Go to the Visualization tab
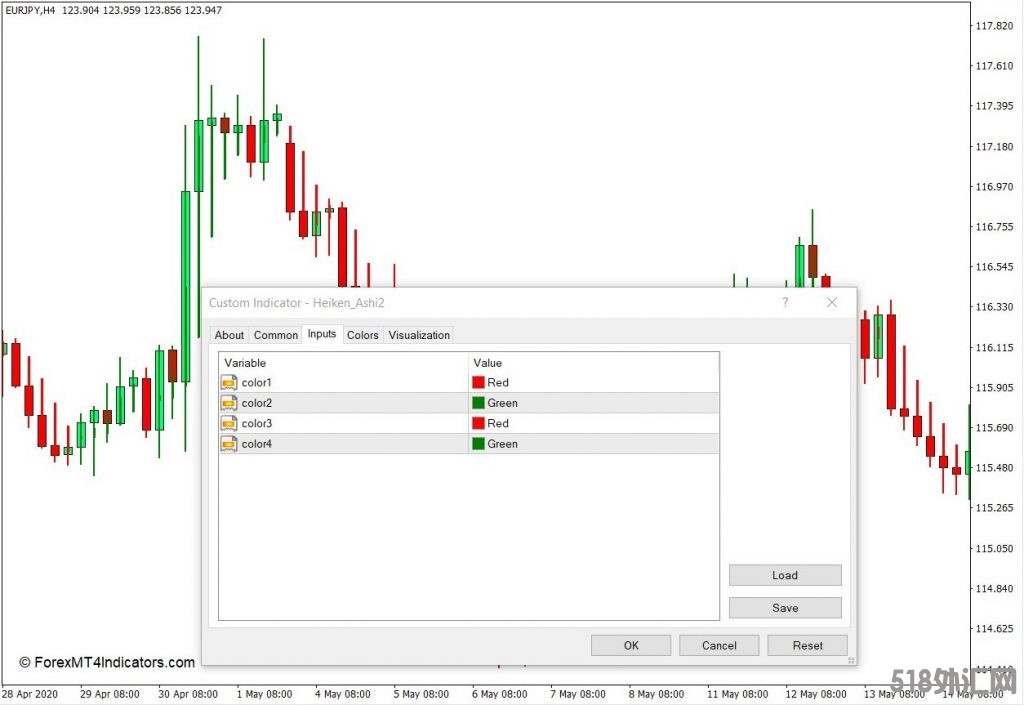The width and height of the screenshot is (1024, 705). (x=419, y=335)
